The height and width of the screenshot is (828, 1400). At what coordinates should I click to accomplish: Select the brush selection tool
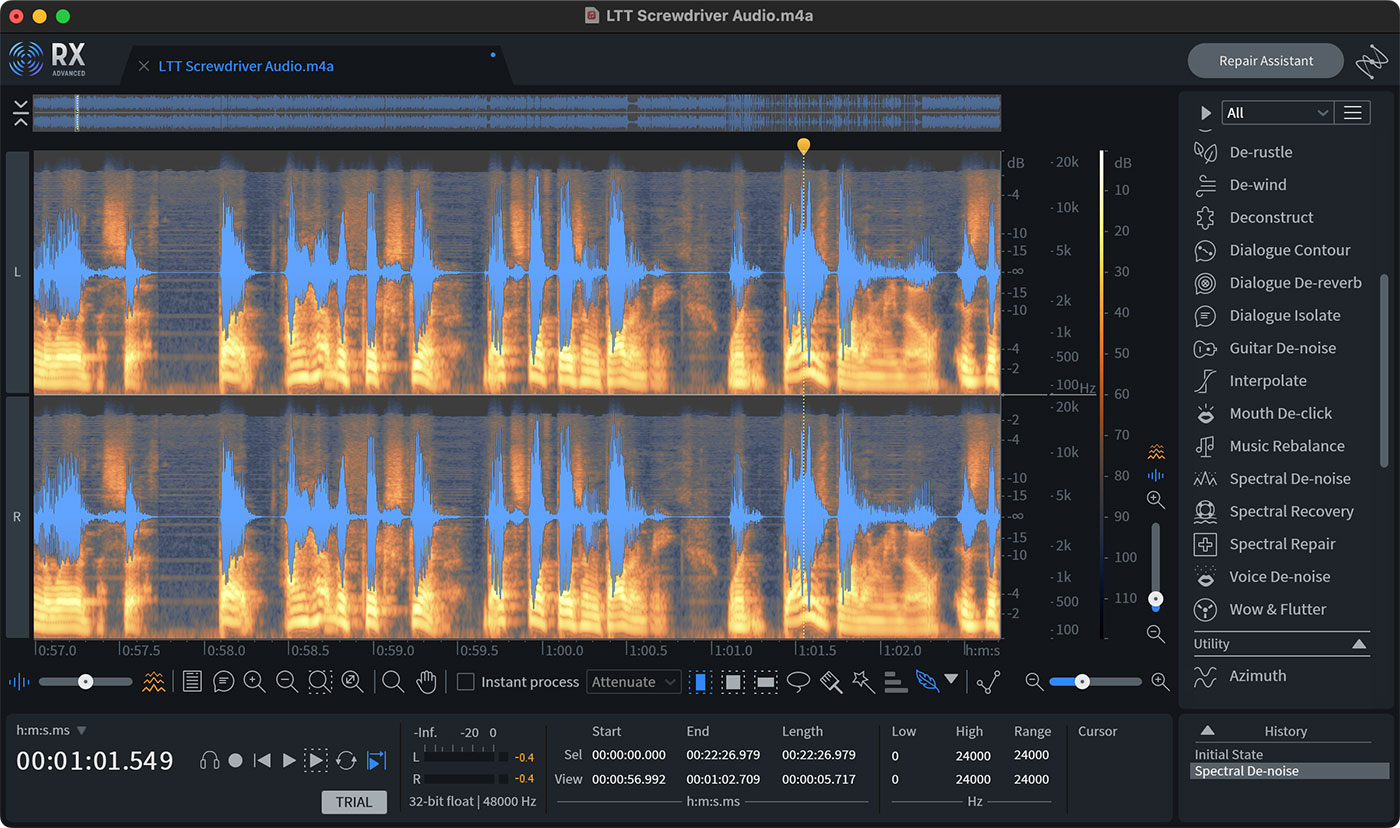click(831, 682)
